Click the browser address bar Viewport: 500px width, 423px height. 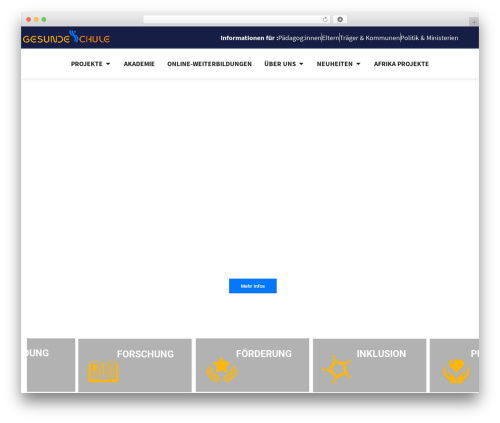tap(237, 19)
